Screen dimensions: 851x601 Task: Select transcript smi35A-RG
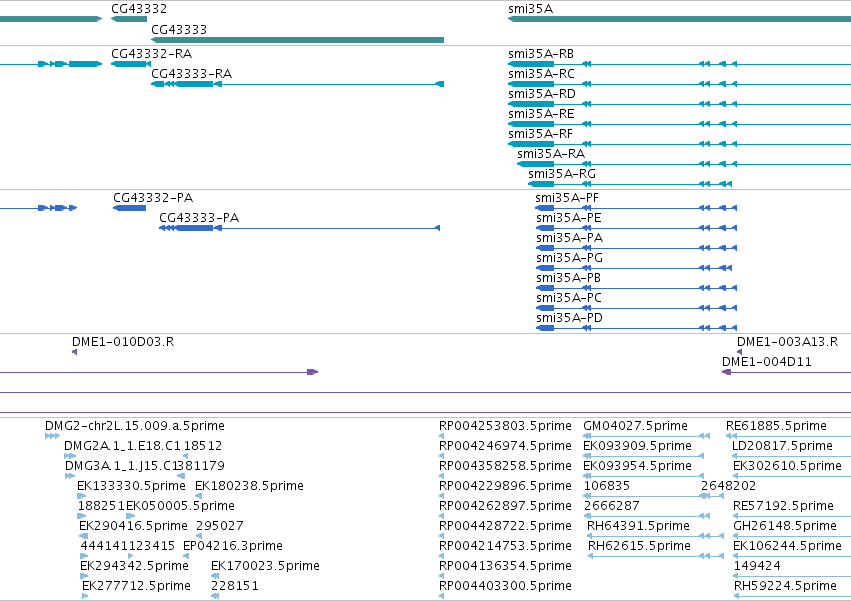click(562, 174)
